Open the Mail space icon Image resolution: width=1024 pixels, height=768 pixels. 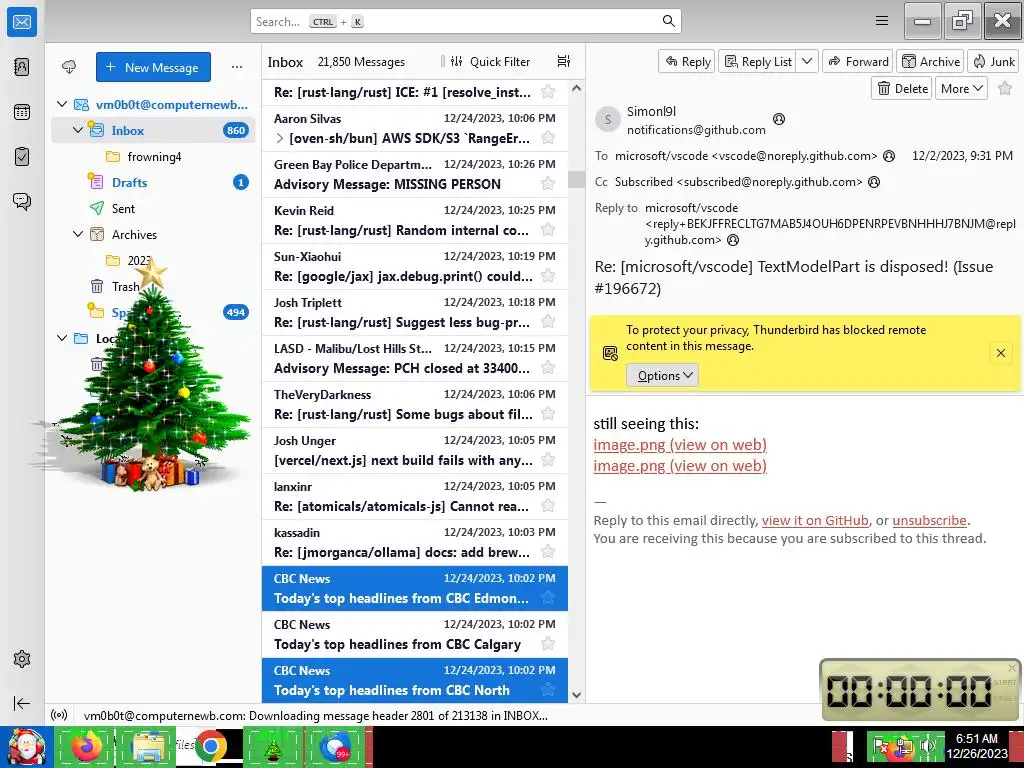22,22
